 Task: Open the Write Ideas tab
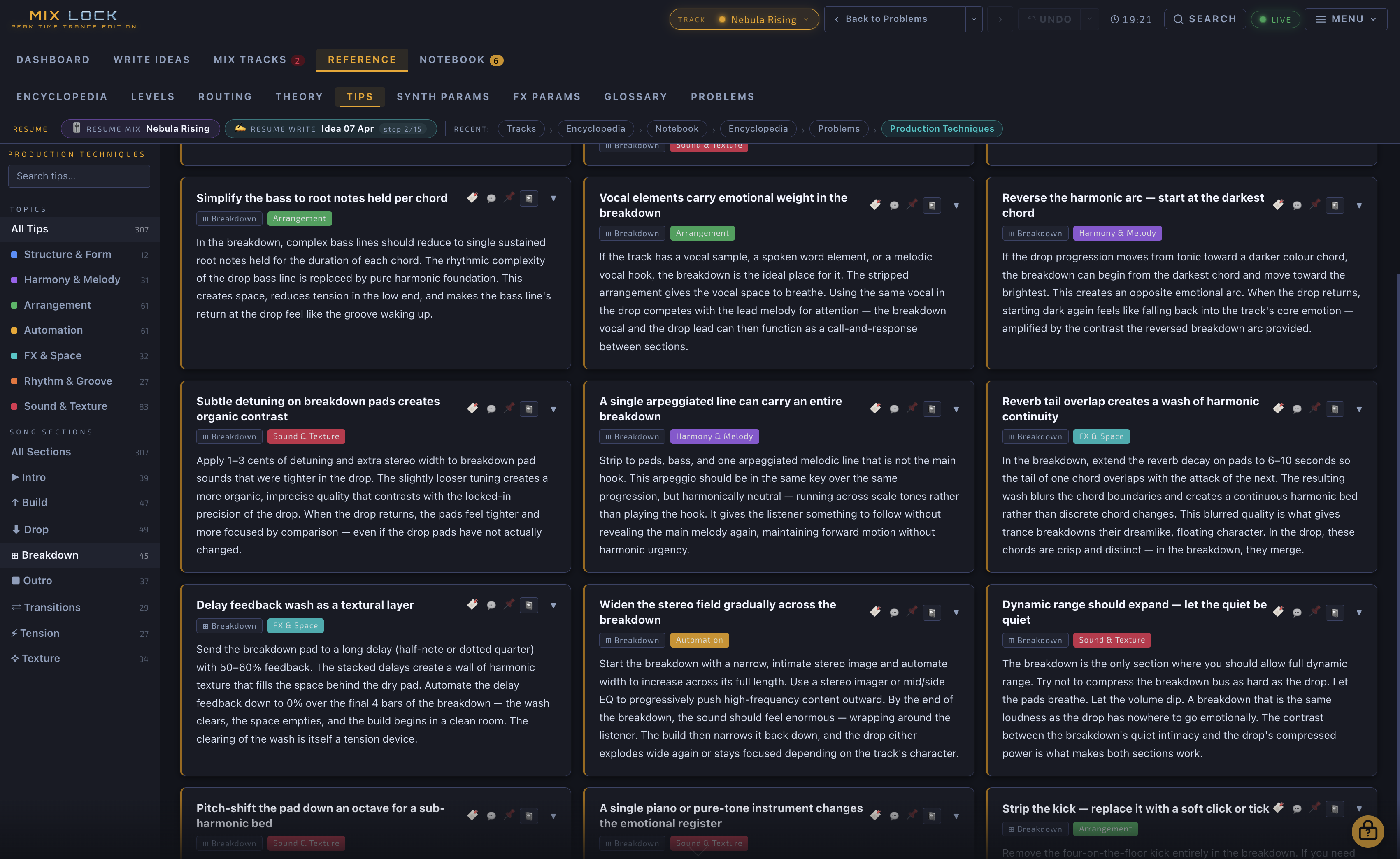pyautogui.click(x=152, y=60)
